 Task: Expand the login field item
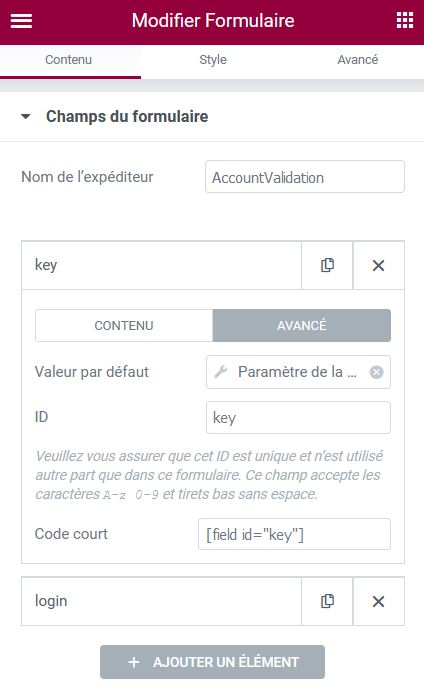pyautogui.click(x=161, y=601)
